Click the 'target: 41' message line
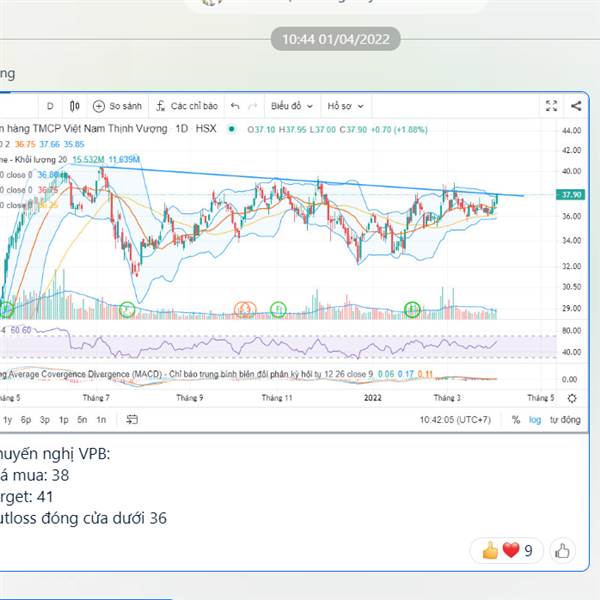Image resolution: width=600 pixels, height=600 pixels. 26,497
